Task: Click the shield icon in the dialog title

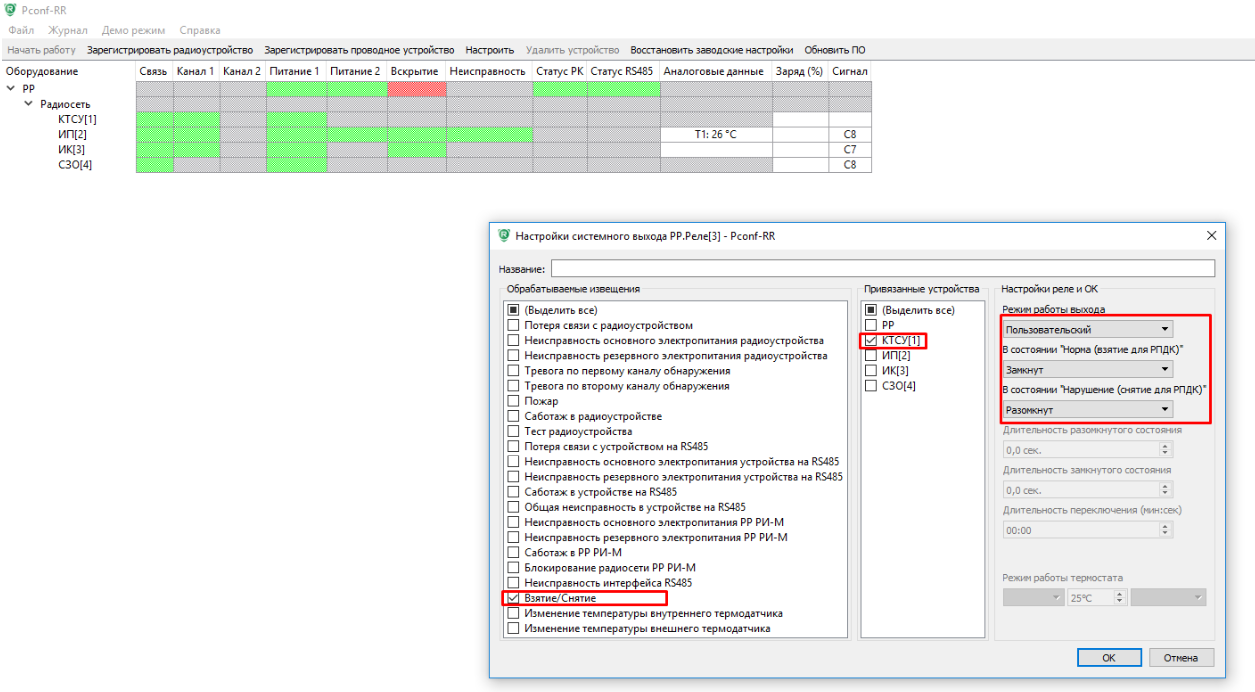Action: [503, 236]
